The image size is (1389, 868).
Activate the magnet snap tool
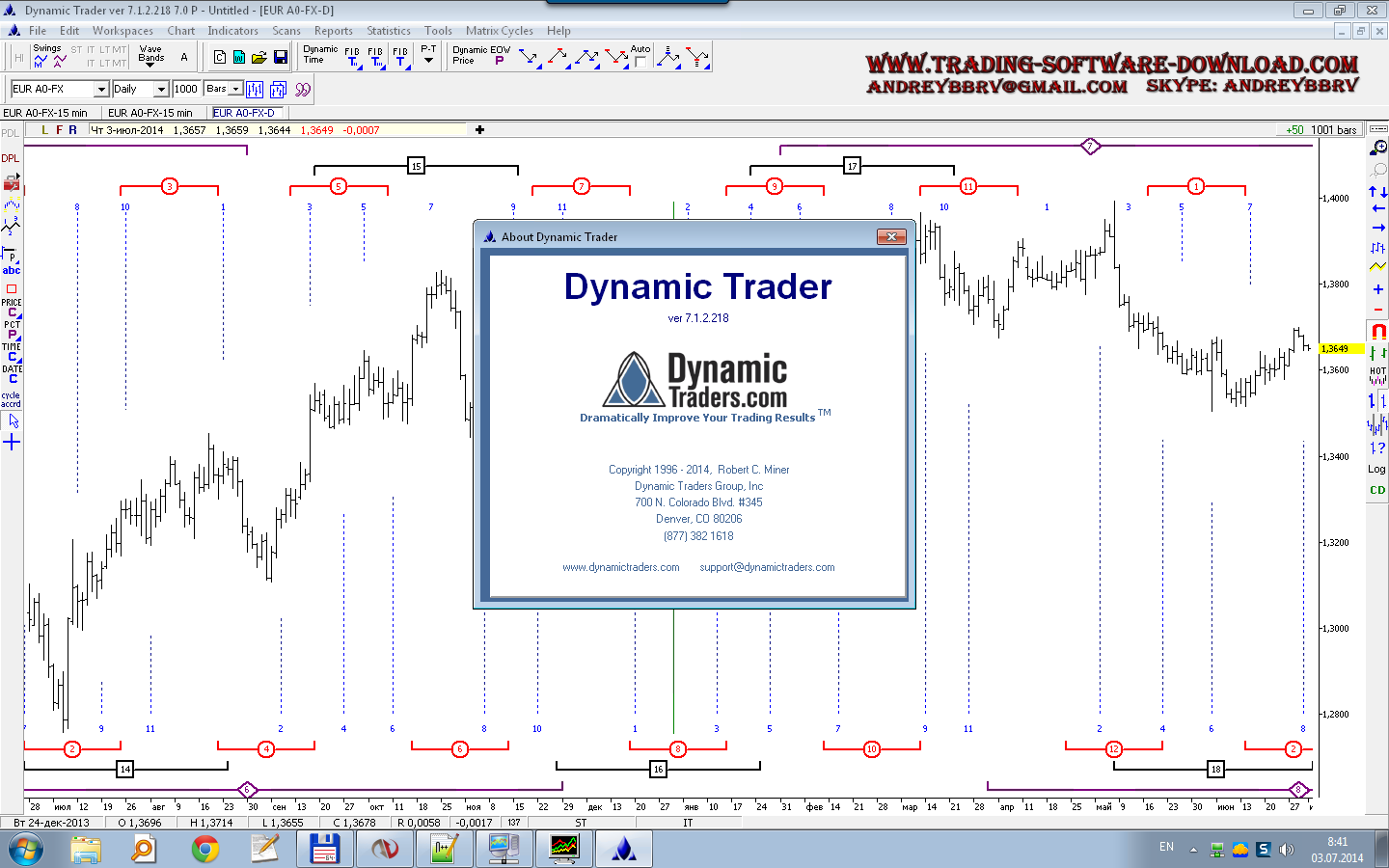(x=1378, y=331)
